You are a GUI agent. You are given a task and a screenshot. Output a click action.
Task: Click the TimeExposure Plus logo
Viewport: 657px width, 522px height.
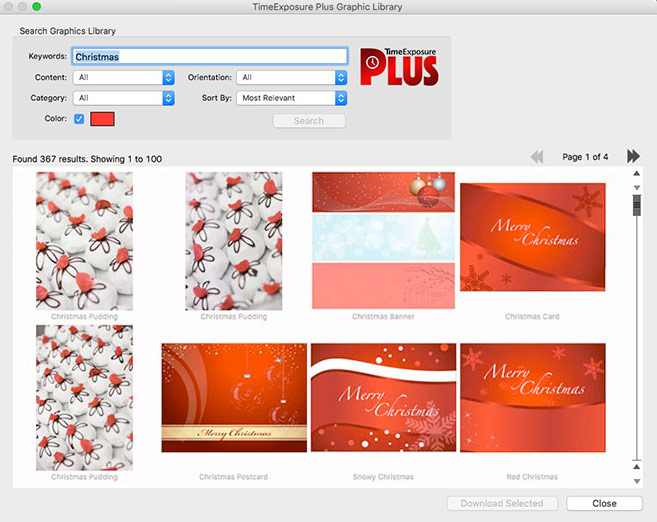pyautogui.click(x=400, y=67)
